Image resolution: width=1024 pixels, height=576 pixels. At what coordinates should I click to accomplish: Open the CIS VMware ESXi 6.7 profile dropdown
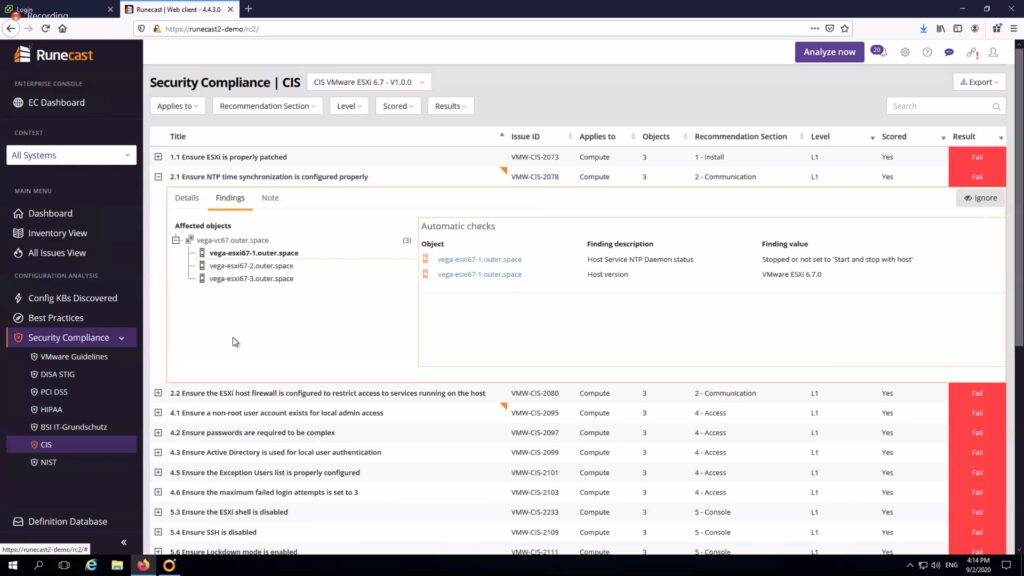pos(369,82)
